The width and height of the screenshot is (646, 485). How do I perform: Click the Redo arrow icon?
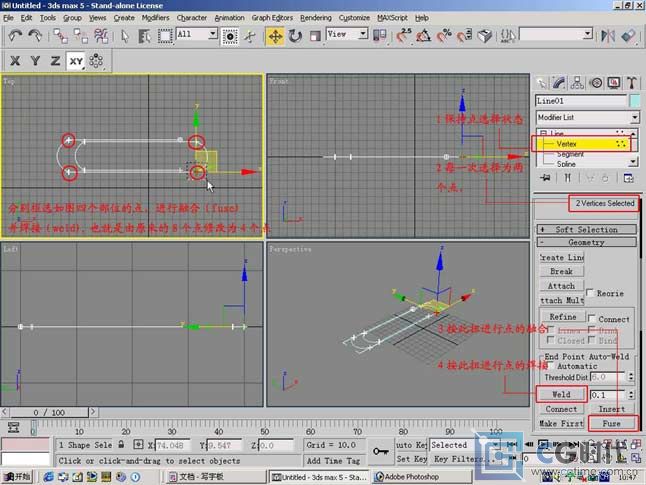35,36
